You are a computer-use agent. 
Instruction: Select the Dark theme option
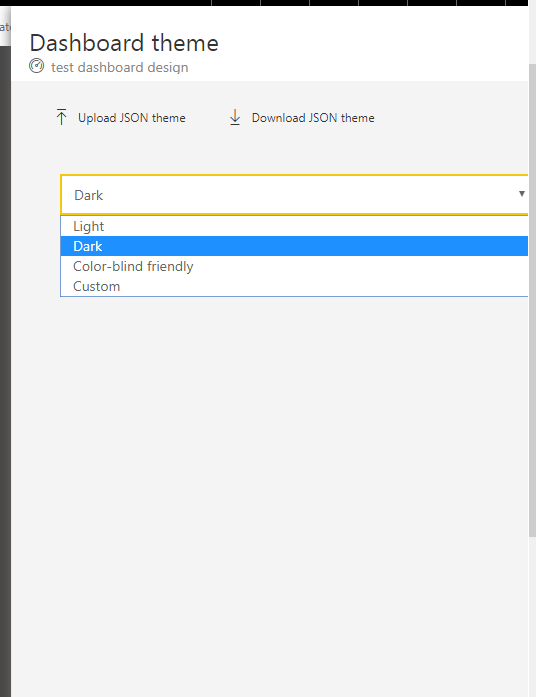point(294,246)
